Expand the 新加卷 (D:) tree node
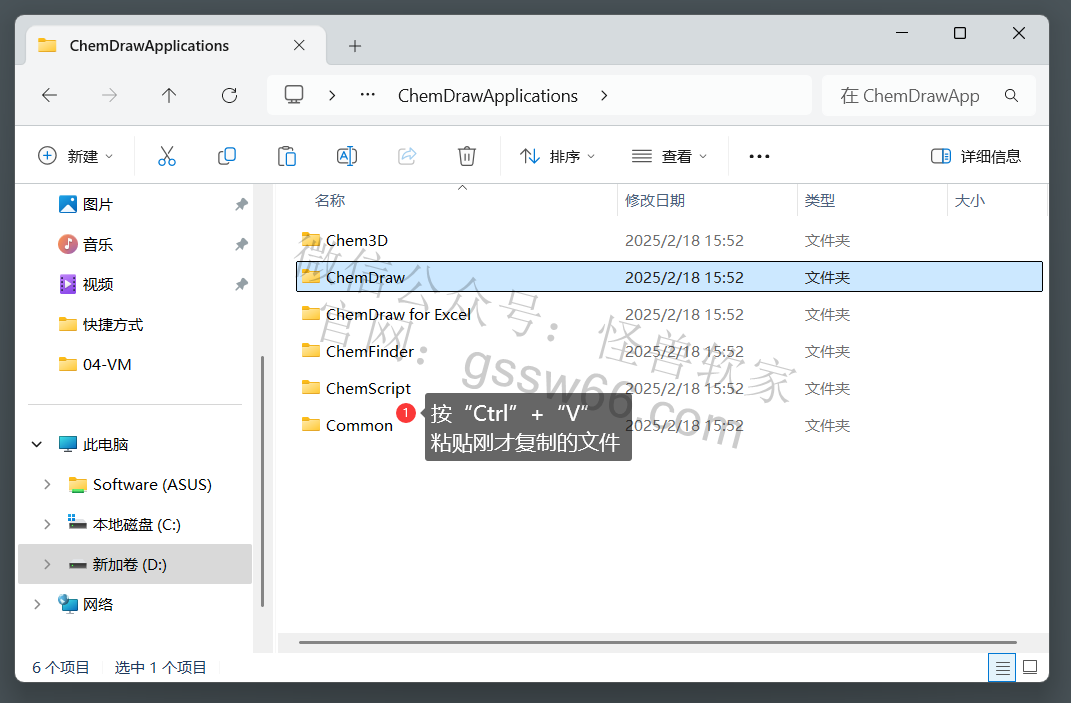 (x=47, y=564)
